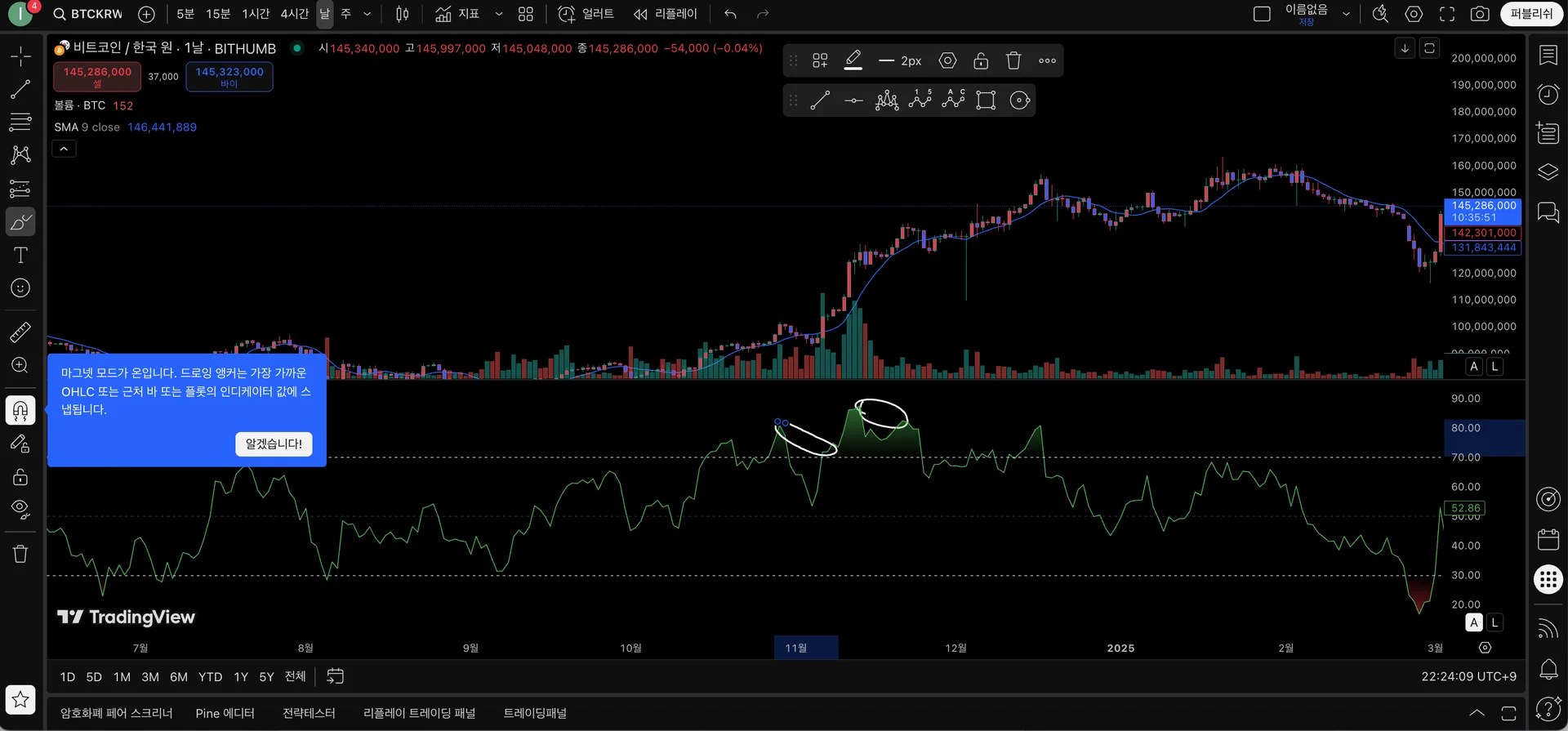The height and width of the screenshot is (731, 1568).
Task: Select the crosshair cursor tool
Action: [20, 56]
